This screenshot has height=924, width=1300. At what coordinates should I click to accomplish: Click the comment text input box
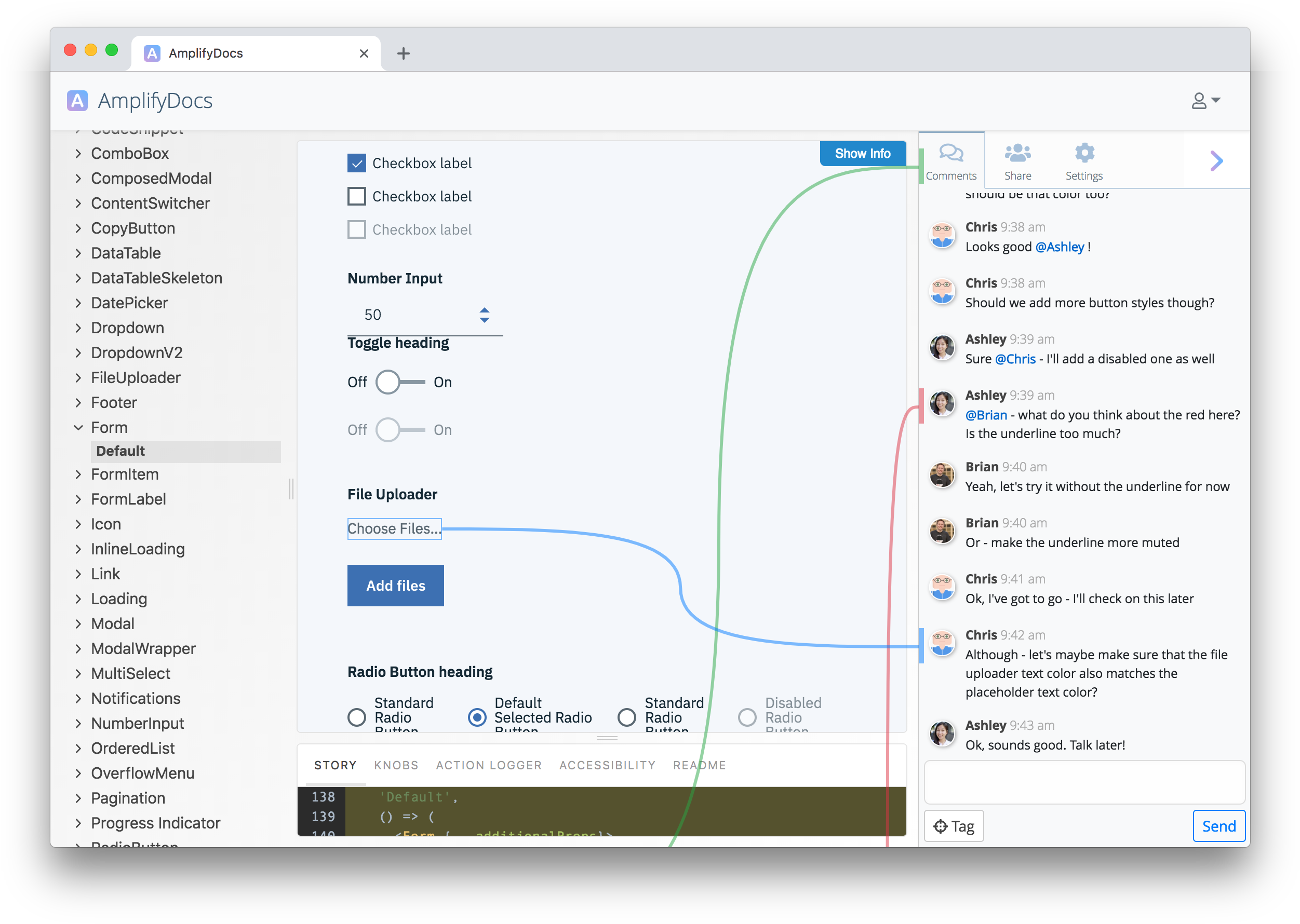1084,782
